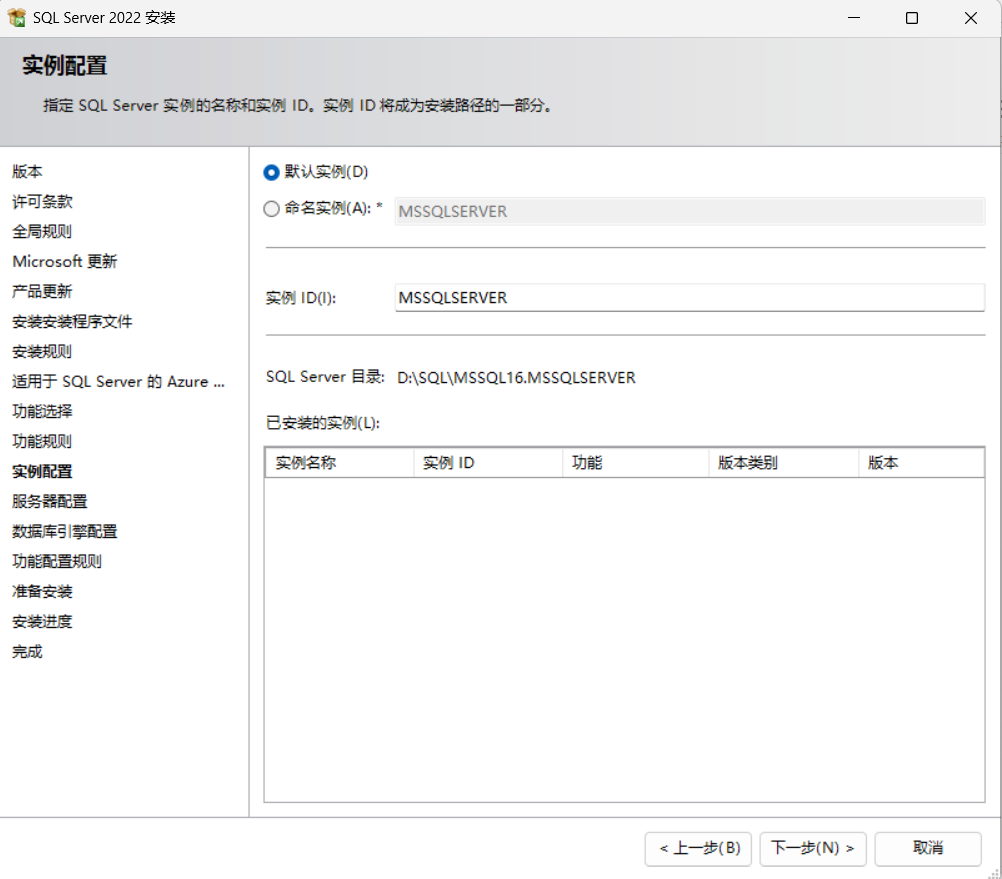Screen dimensions: 1002x879
Task: Select the 产品更新 step in sidebar
Action: [42, 292]
